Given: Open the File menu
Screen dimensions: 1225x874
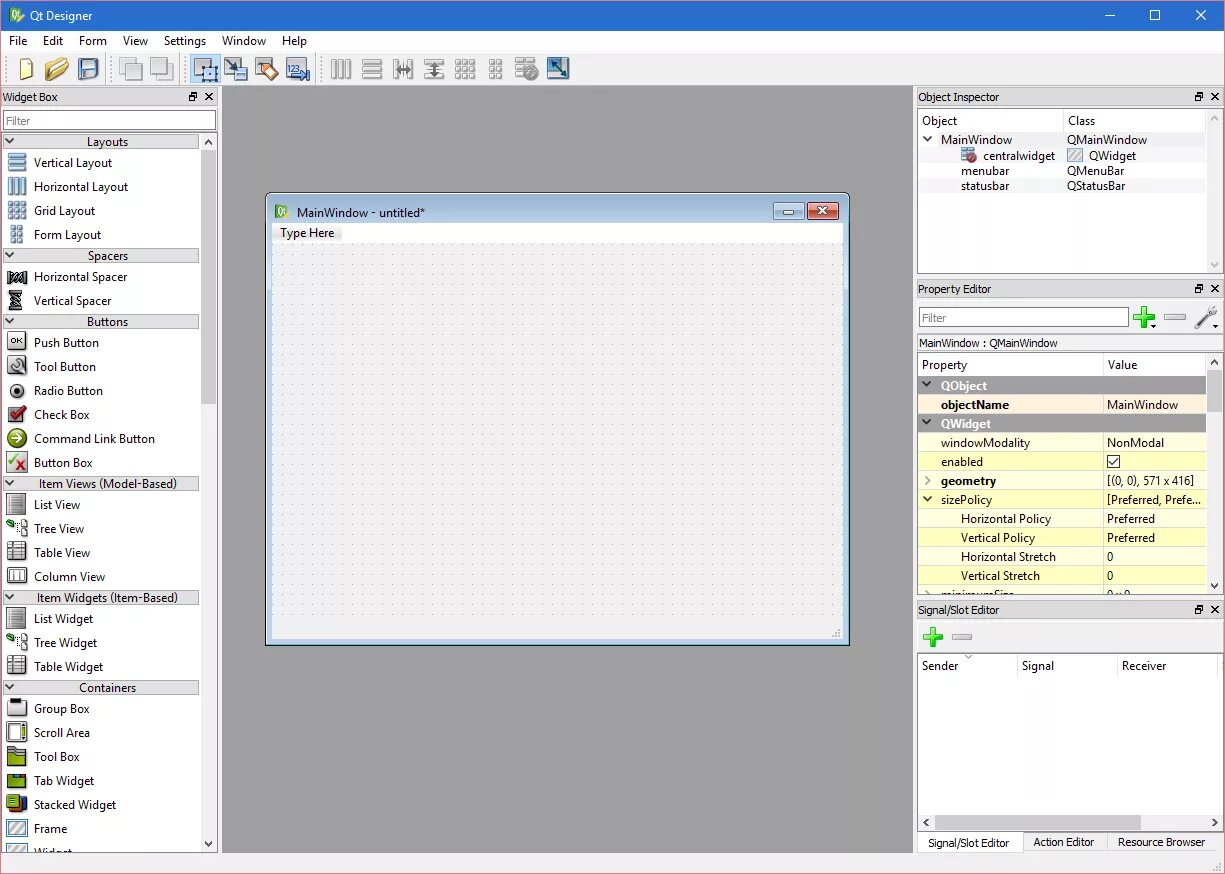Looking at the screenshot, I should pyautogui.click(x=18, y=41).
